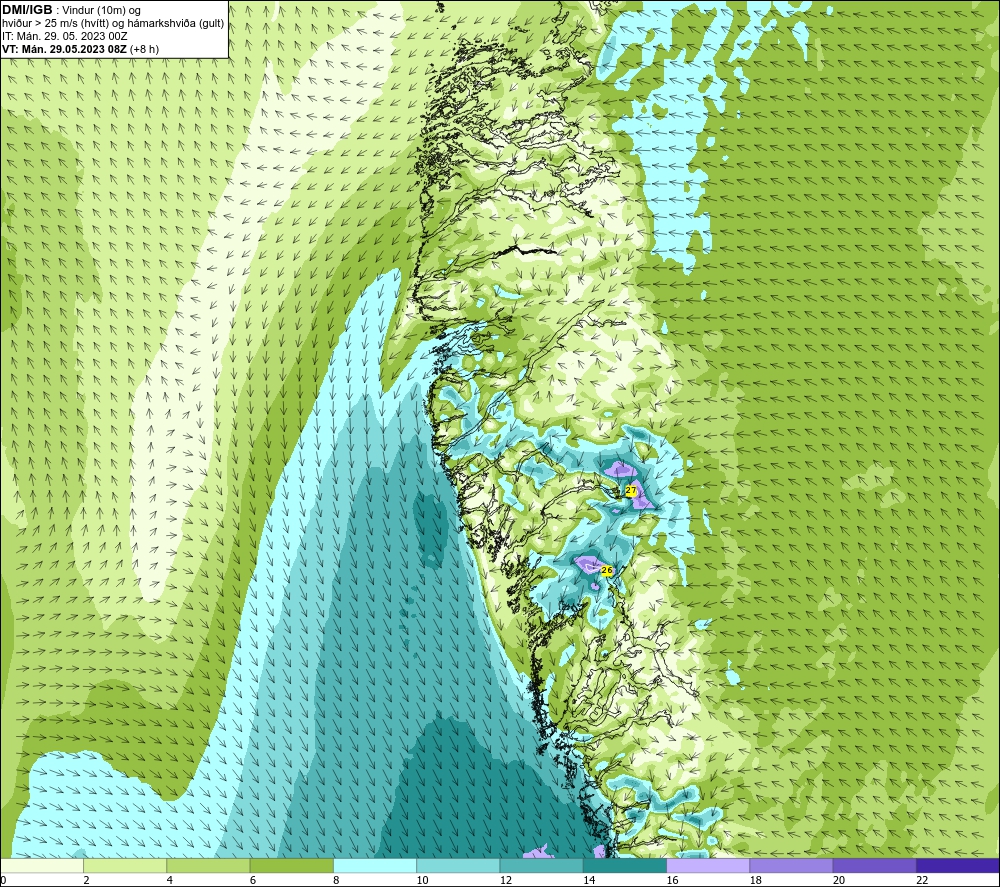The width and height of the screenshot is (1000, 887).
Task: Click the 10–12 m/s turquoise swatch
Action: click(458, 865)
